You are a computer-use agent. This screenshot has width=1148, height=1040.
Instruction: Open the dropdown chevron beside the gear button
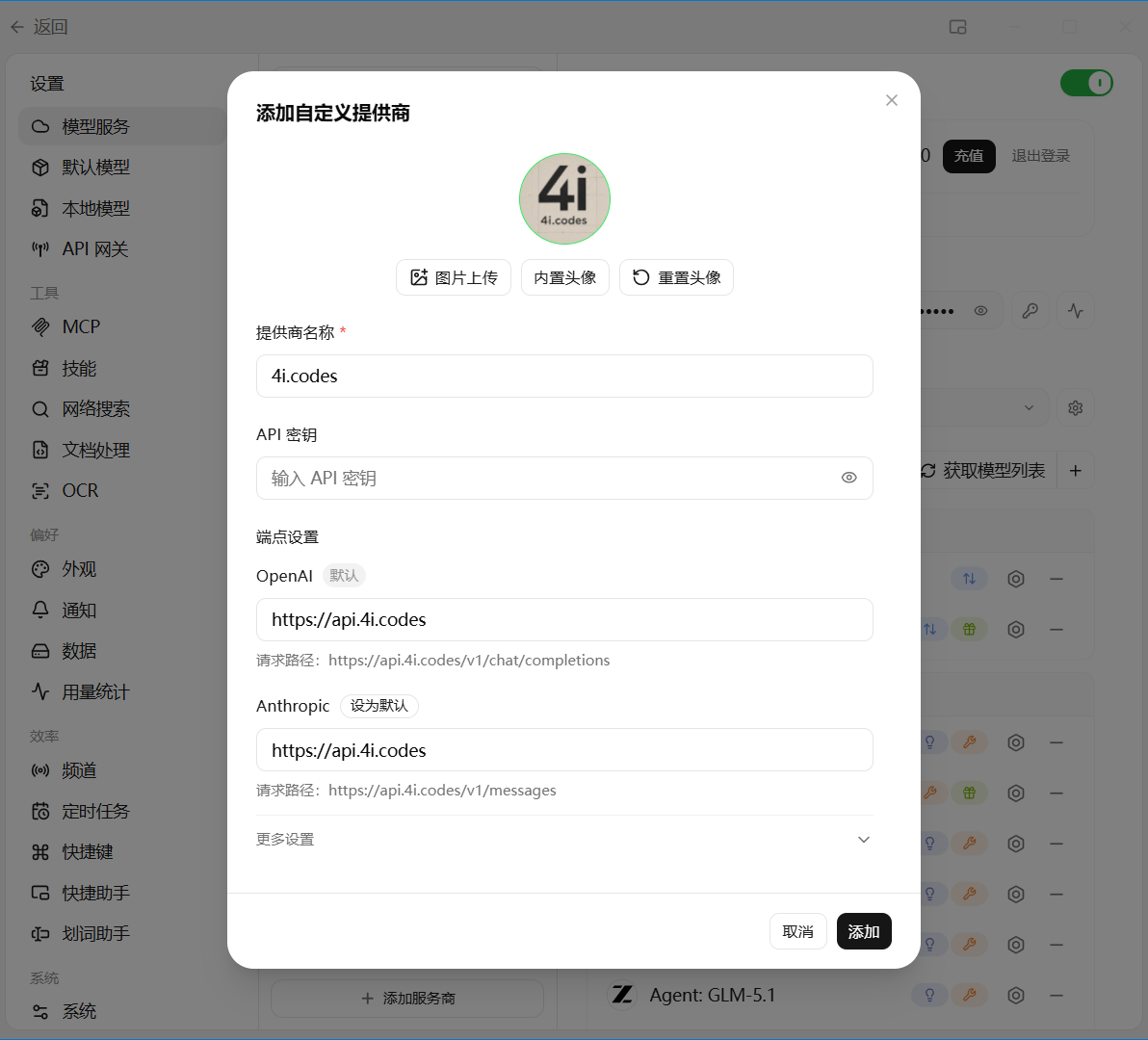point(1029,407)
